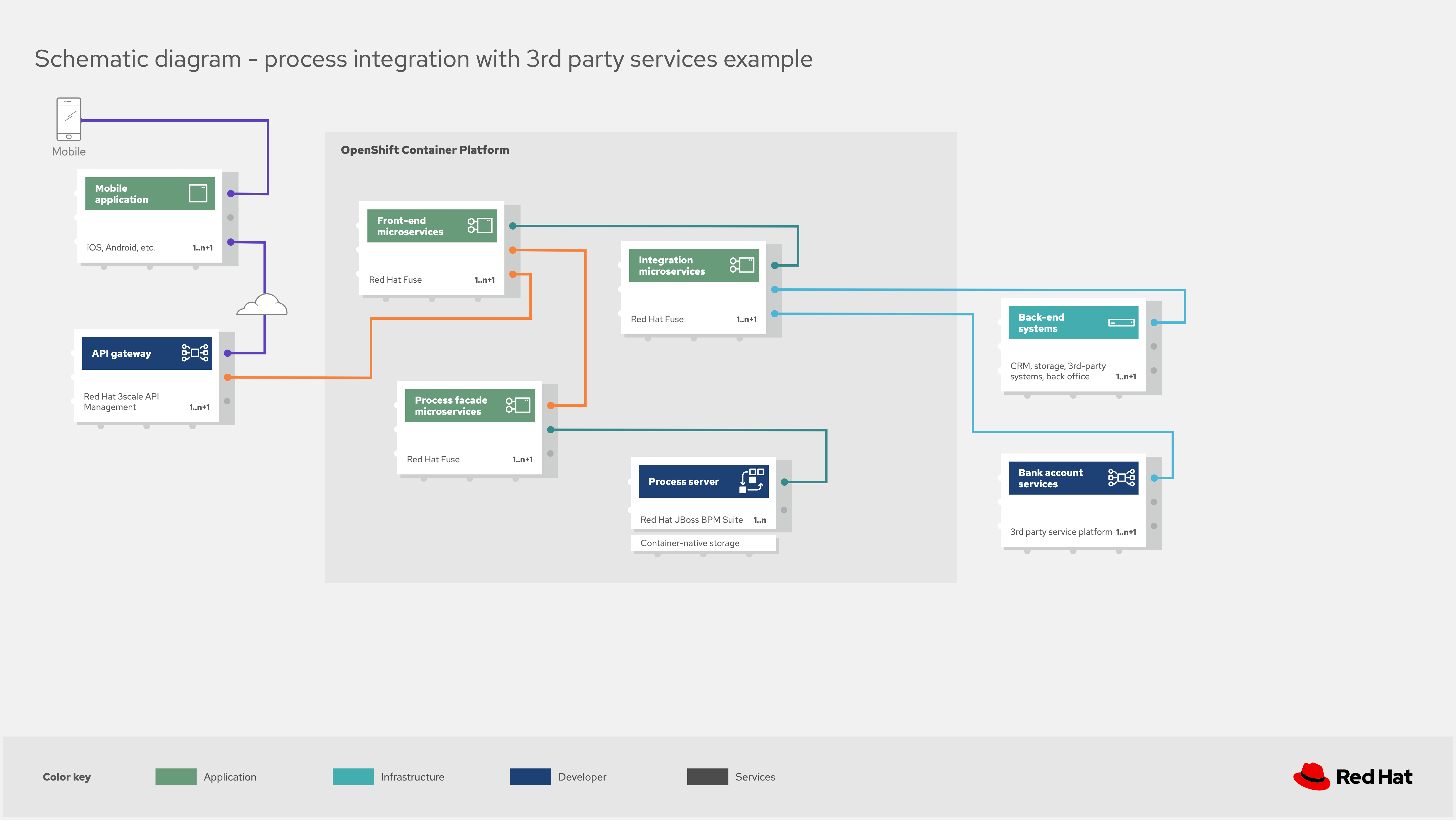Image resolution: width=1456 pixels, height=820 pixels.
Task: Click the cloud icon above API gateway
Action: pos(262,305)
